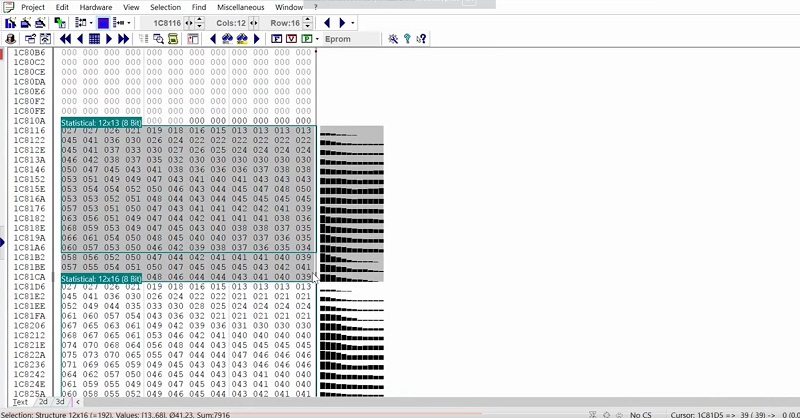
Task: Click left arrow before binoculars icons
Action: (213, 39)
